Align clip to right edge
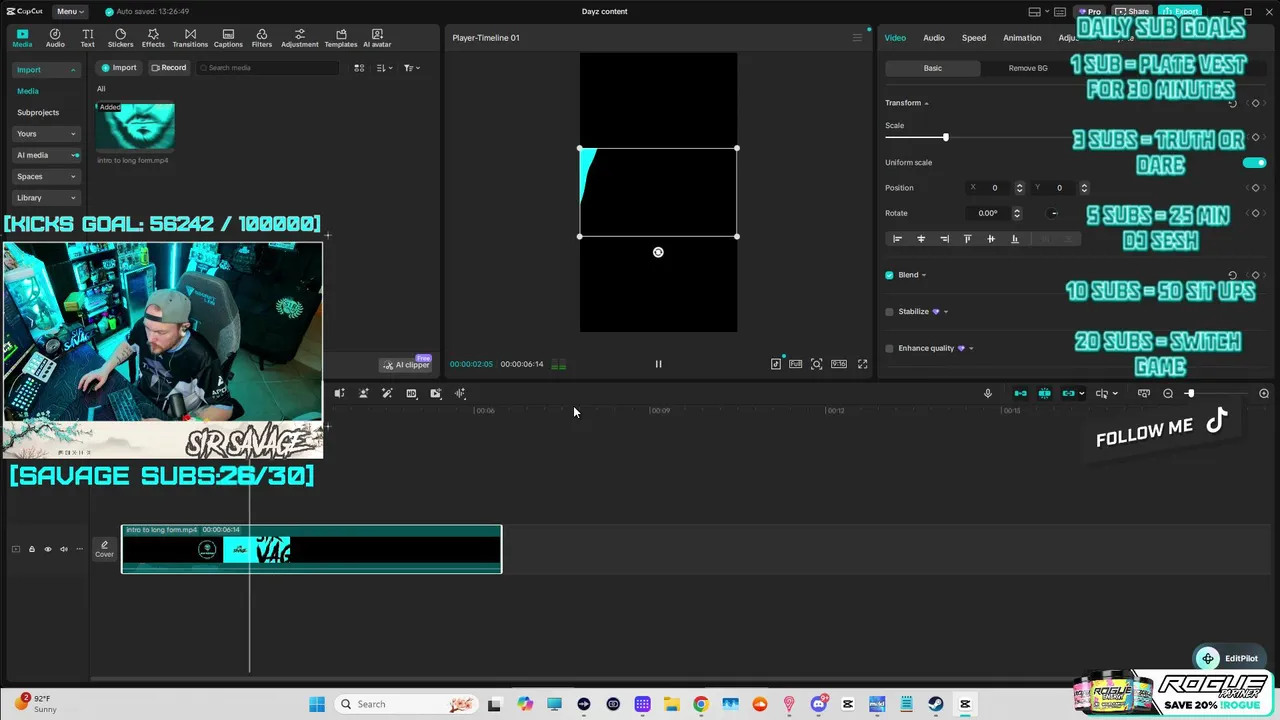This screenshot has height=720, width=1280. pyautogui.click(x=944, y=239)
